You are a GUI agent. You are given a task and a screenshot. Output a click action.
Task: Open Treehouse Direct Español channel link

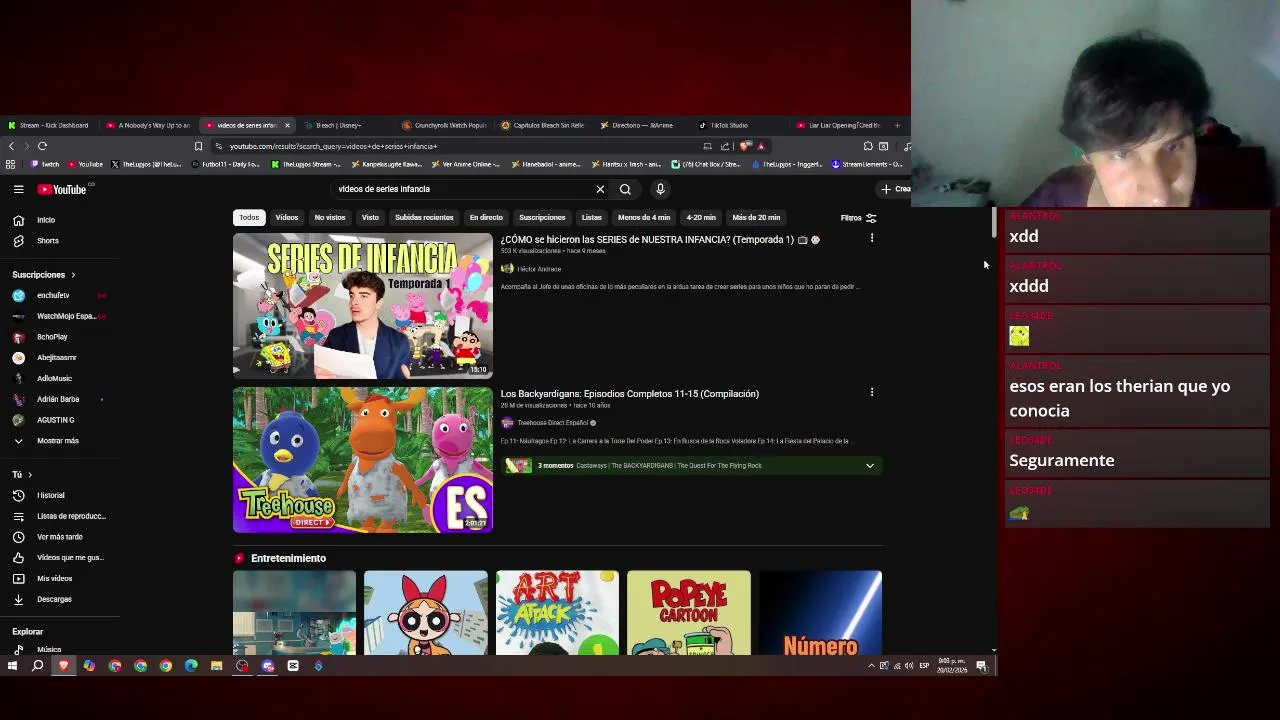tap(552, 423)
